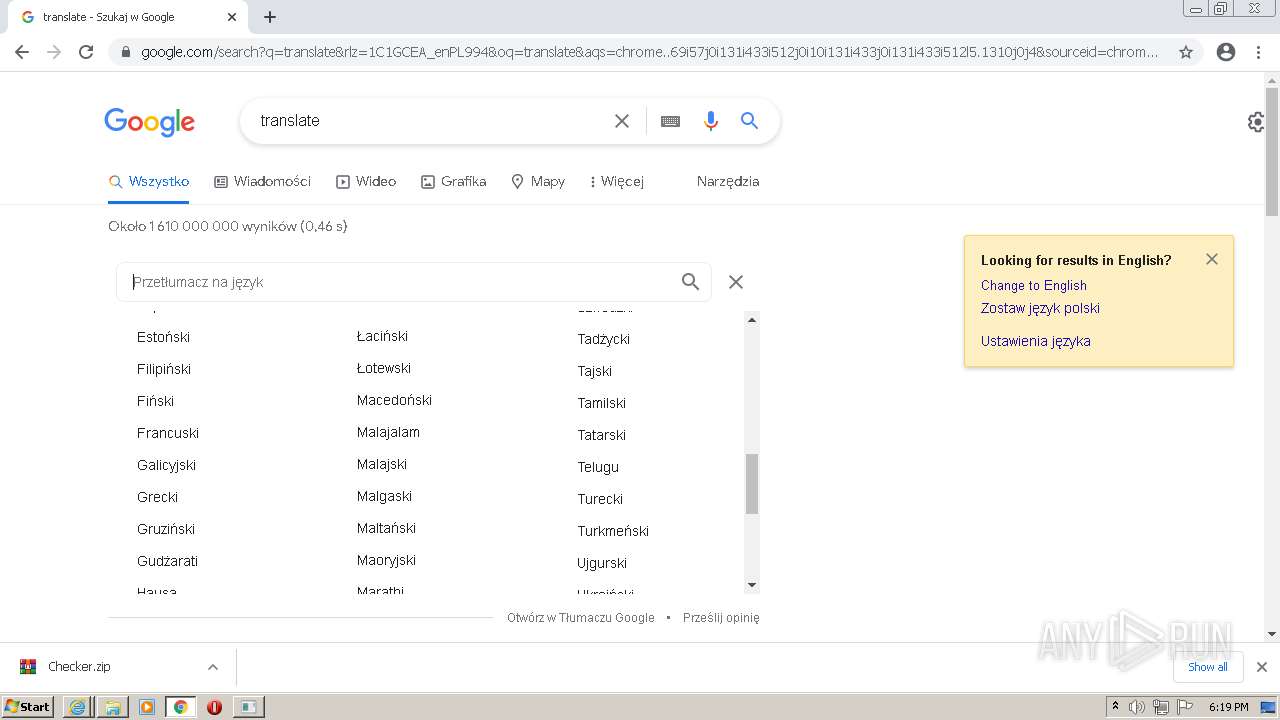Click Show all downloads
The image size is (1280, 720).
point(1208,667)
